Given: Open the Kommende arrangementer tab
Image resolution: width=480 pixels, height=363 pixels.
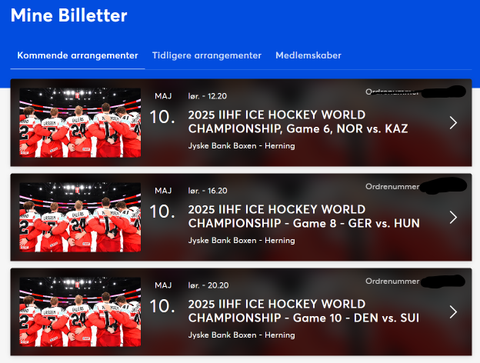Looking at the screenshot, I should (77, 55).
